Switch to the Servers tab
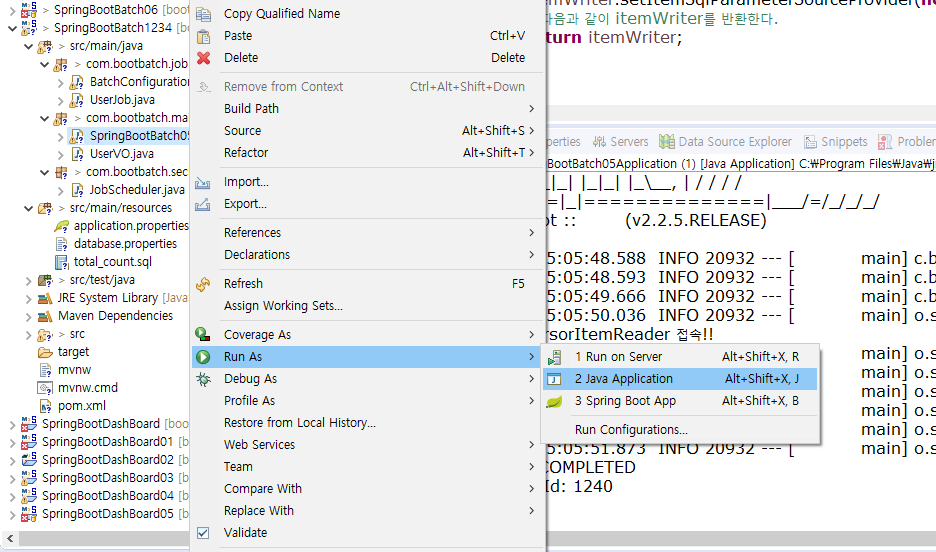Viewport: 936px width, 552px height. [621, 142]
